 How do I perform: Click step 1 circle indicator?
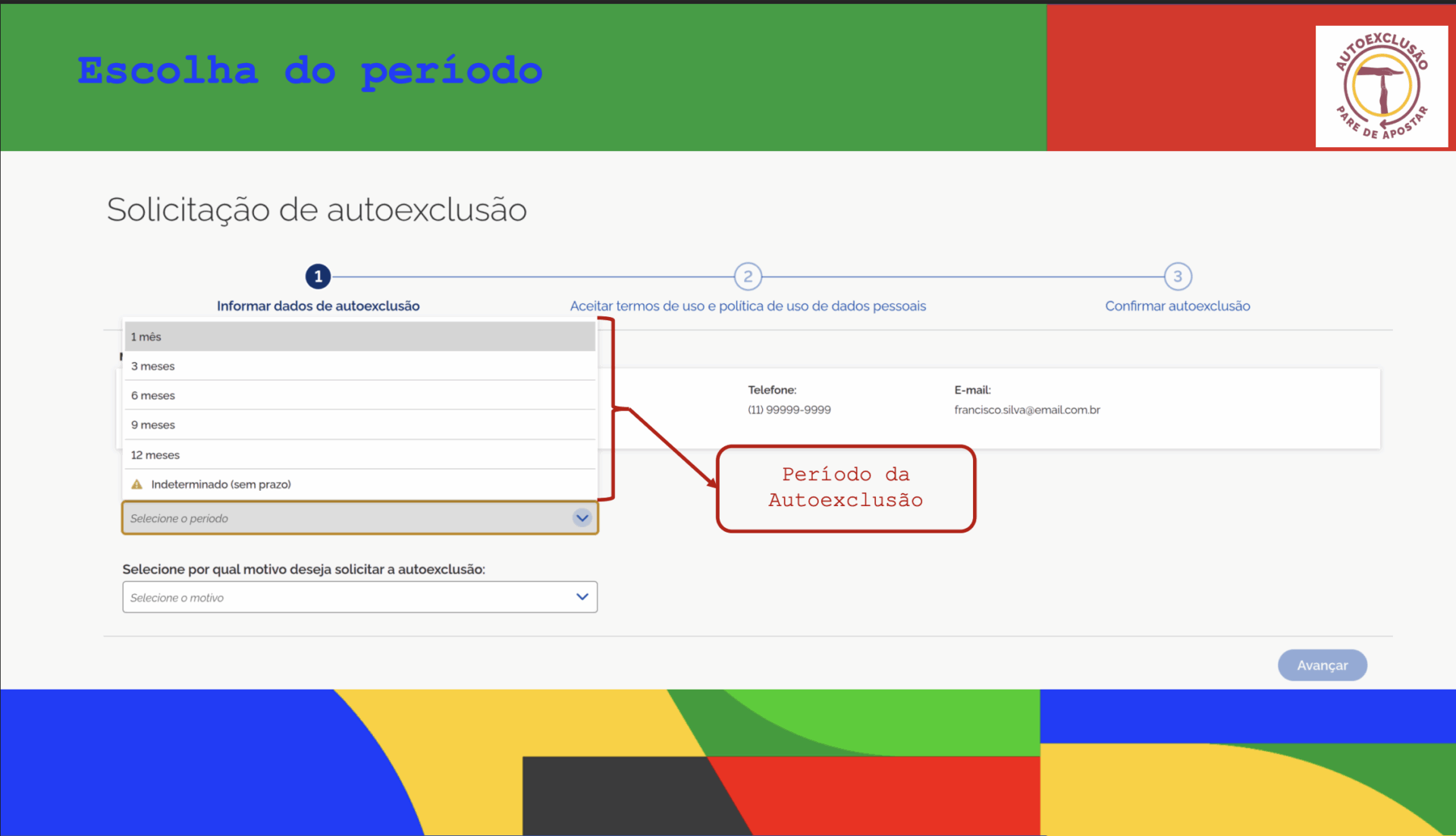[x=318, y=276]
